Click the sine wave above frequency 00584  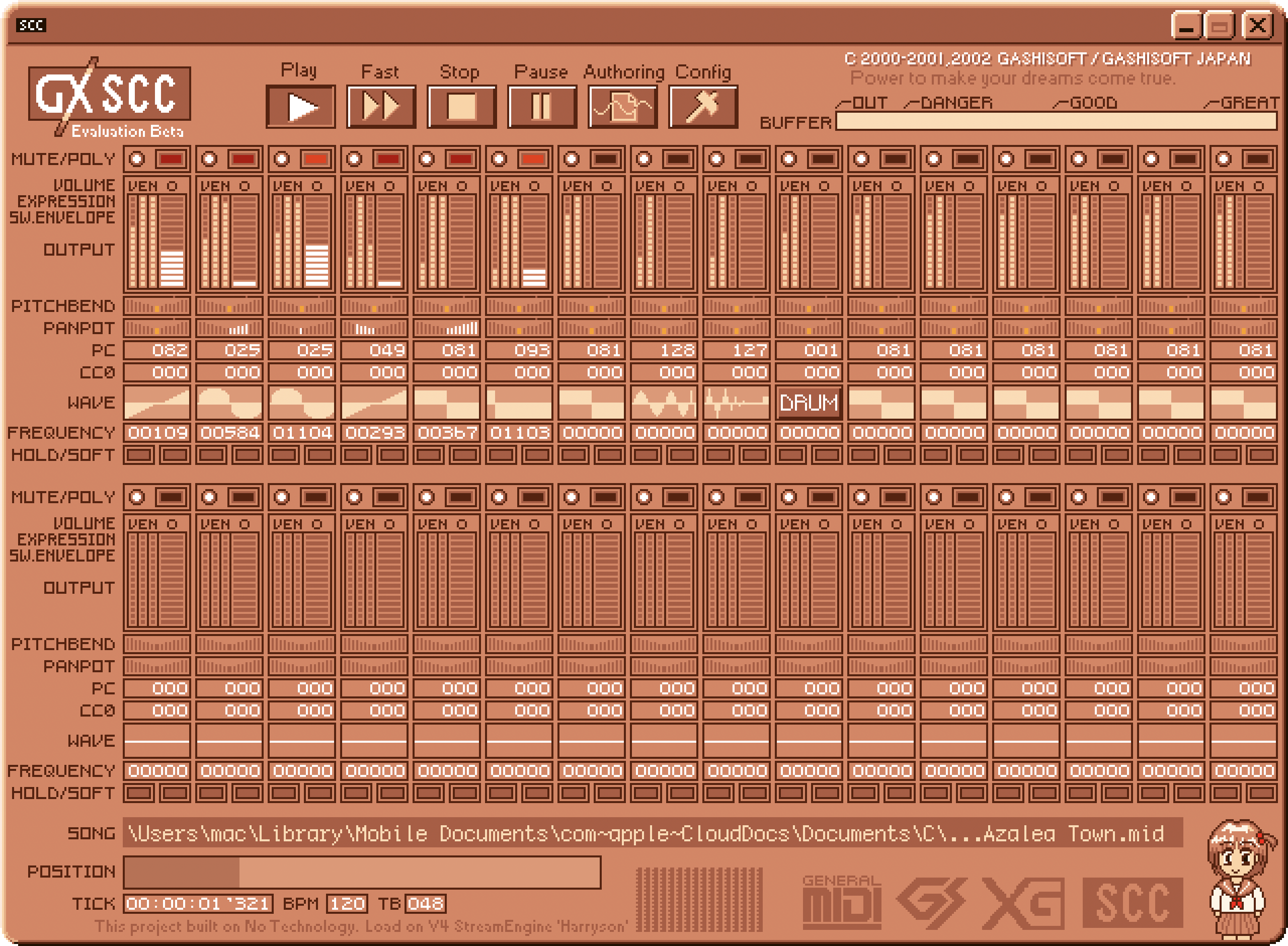(229, 403)
